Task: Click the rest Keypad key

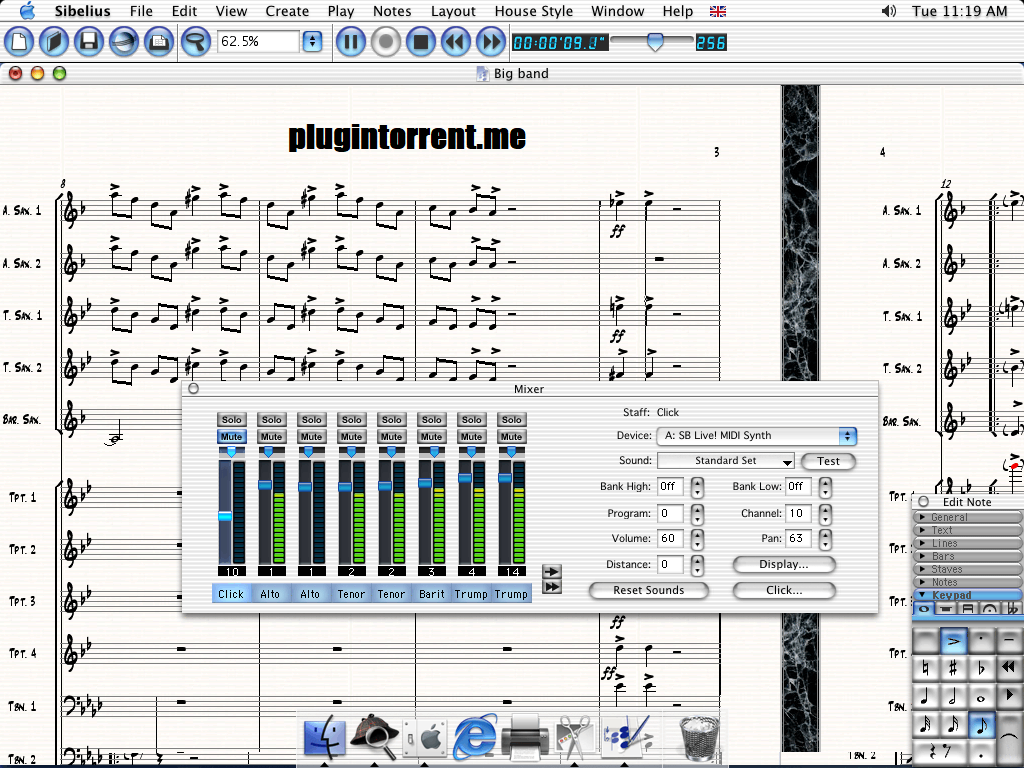Action: coord(939,752)
